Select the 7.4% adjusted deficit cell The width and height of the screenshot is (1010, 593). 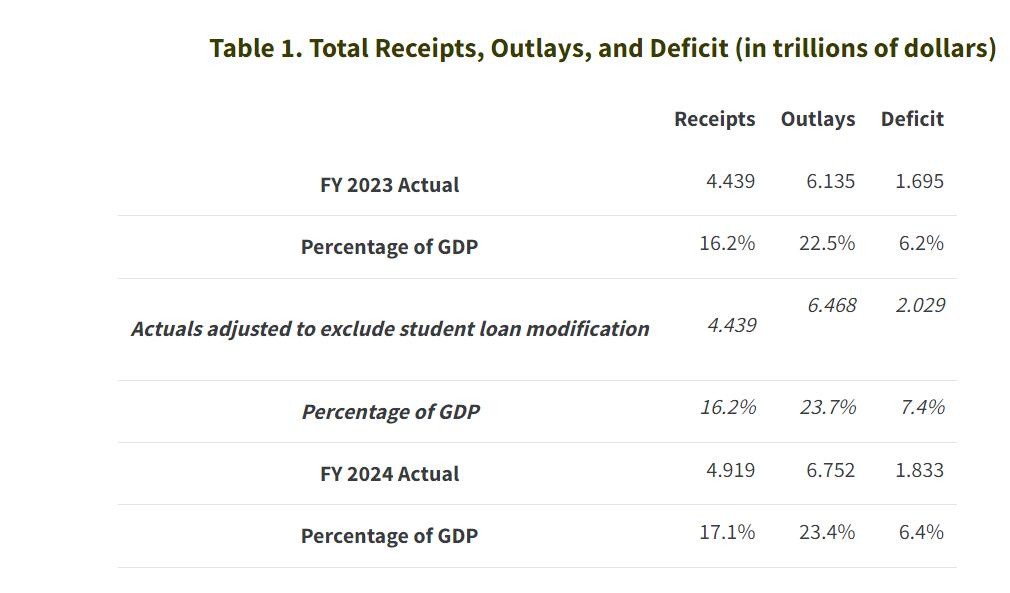pyautogui.click(x=921, y=408)
